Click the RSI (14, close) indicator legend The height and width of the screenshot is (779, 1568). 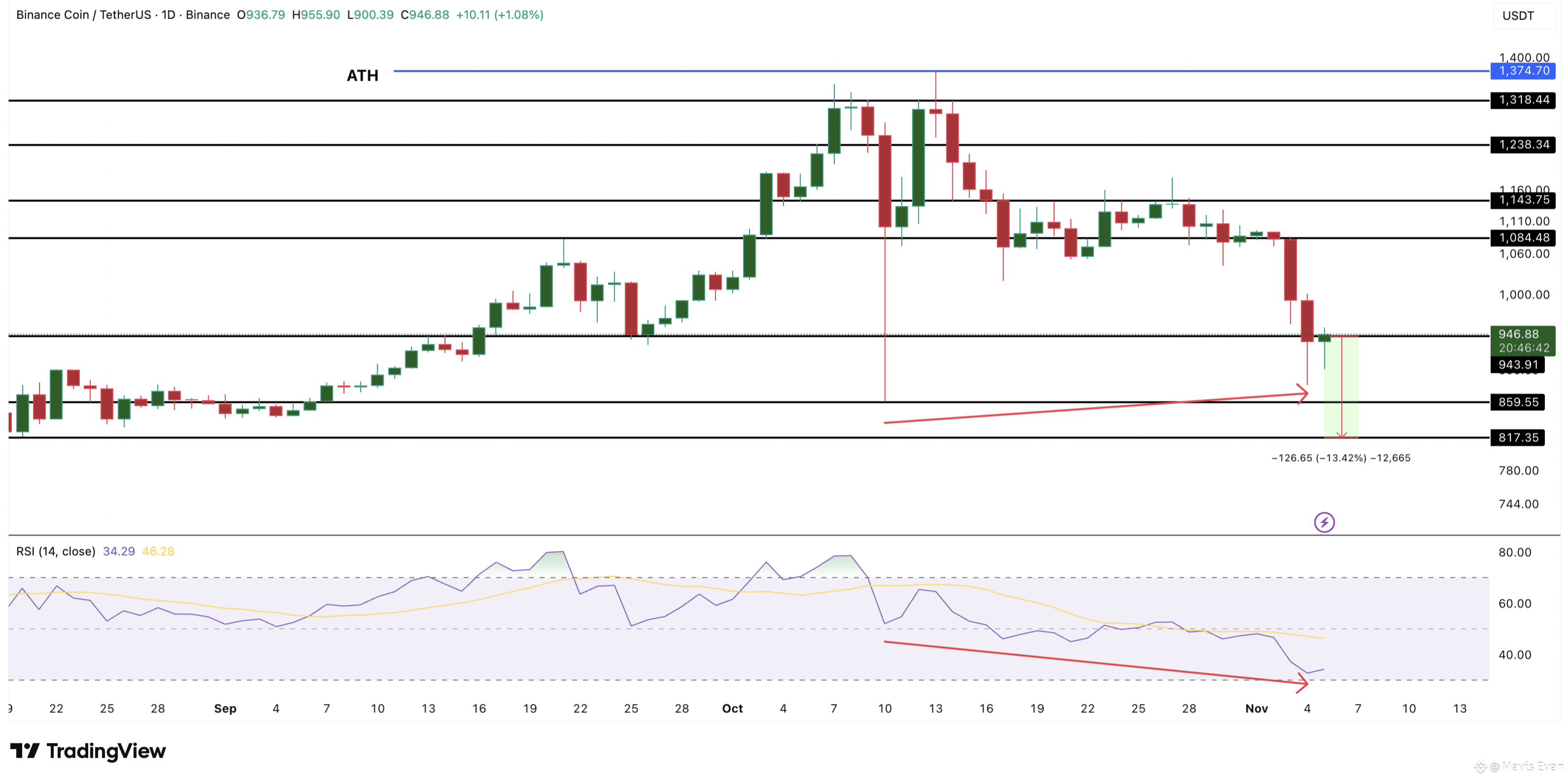pos(56,551)
